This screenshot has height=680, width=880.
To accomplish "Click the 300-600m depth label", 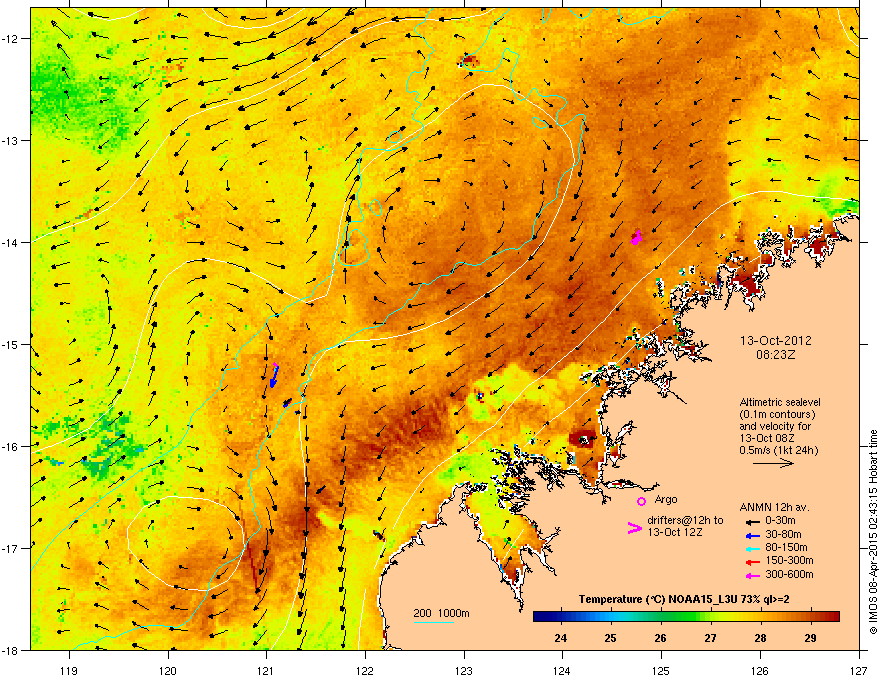I will [x=789, y=574].
